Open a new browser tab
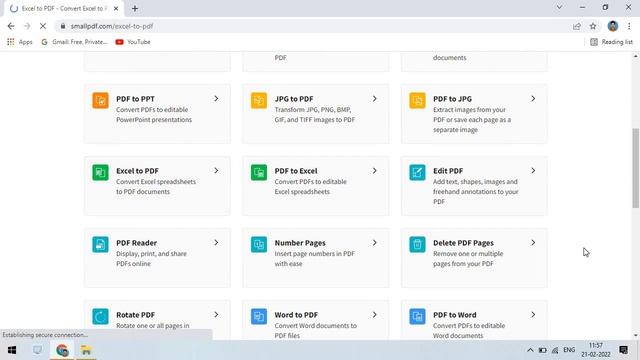 [x=135, y=9]
